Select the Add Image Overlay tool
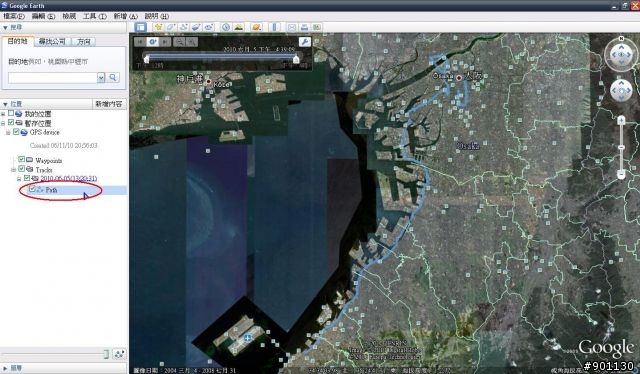The height and width of the screenshot is (374, 640). tap(196, 27)
